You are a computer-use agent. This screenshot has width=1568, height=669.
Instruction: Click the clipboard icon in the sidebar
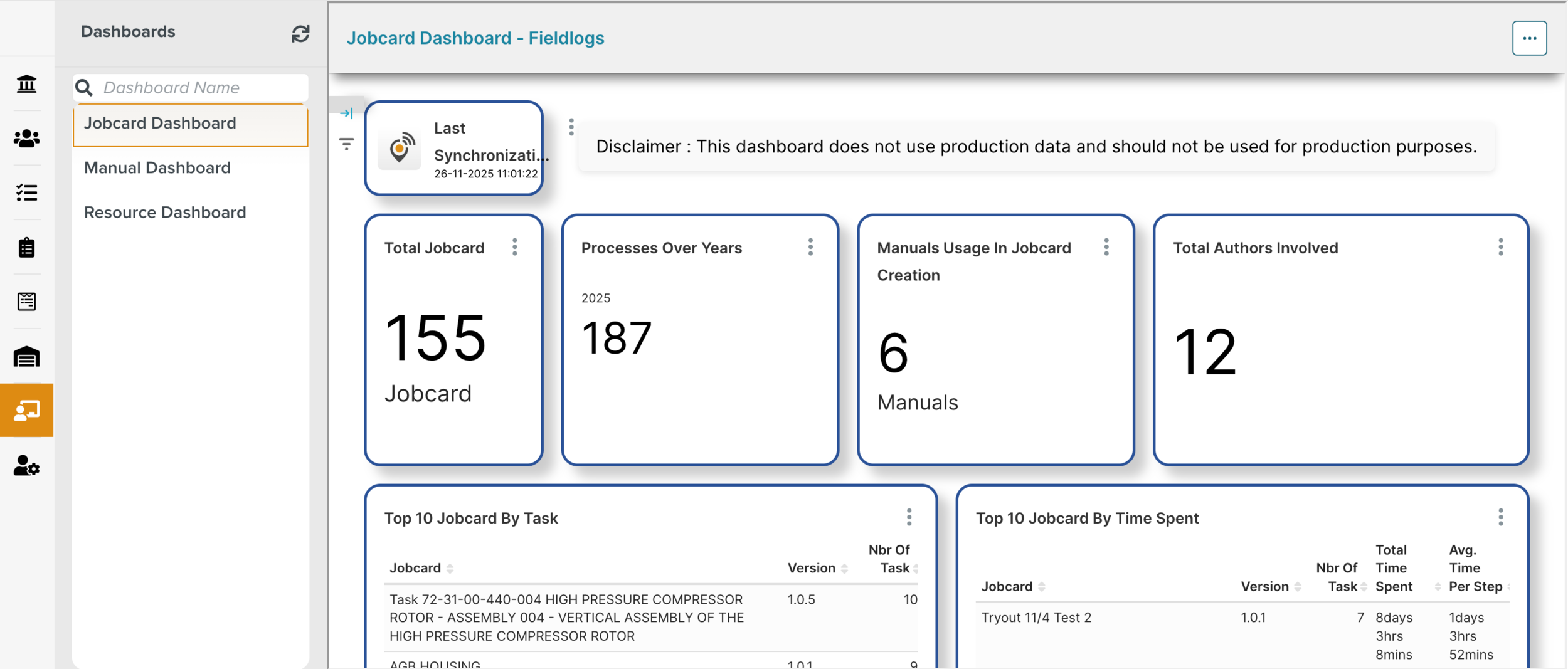click(26, 248)
